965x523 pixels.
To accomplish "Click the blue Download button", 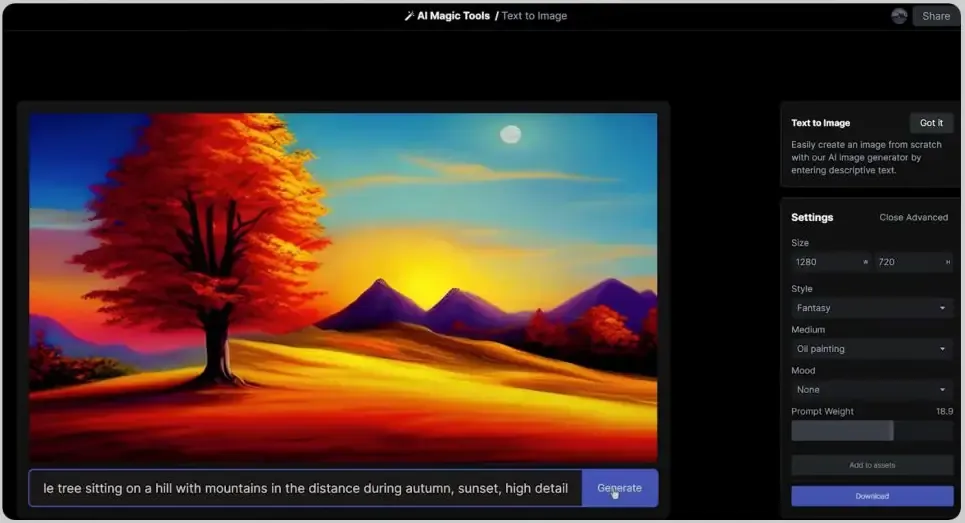I will pyautogui.click(x=872, y=496).
